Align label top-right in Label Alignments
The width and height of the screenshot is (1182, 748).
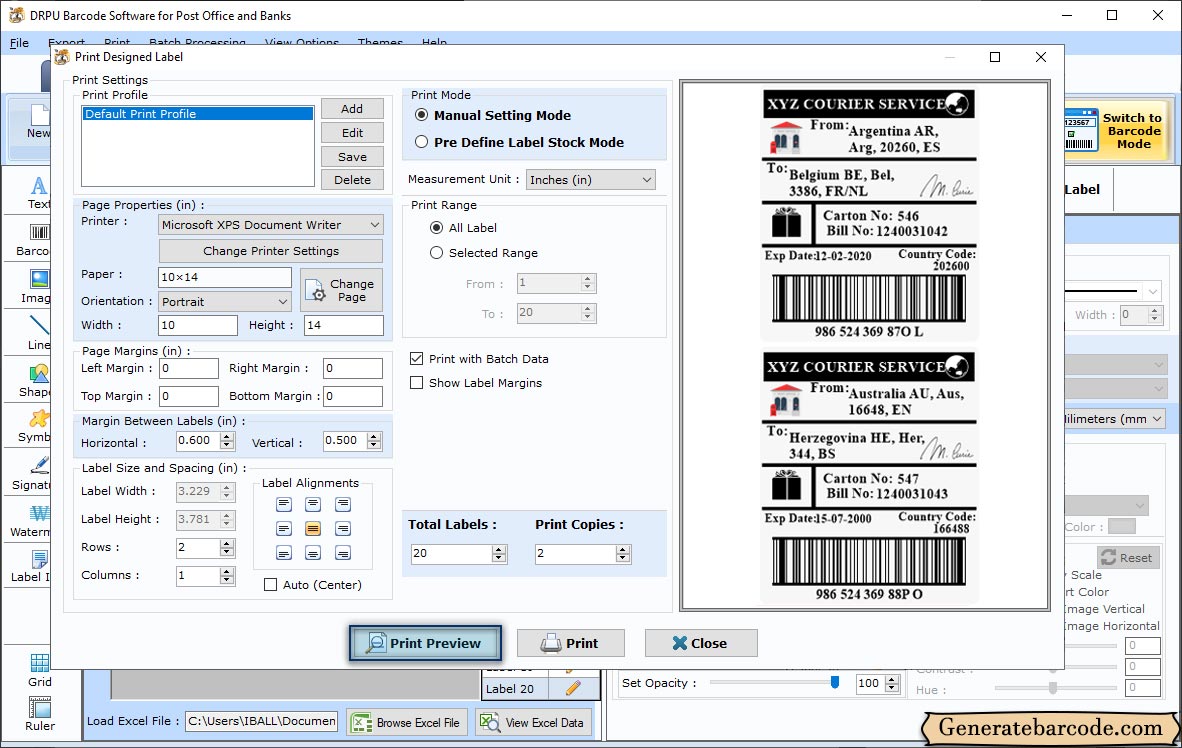pos(343,504)
